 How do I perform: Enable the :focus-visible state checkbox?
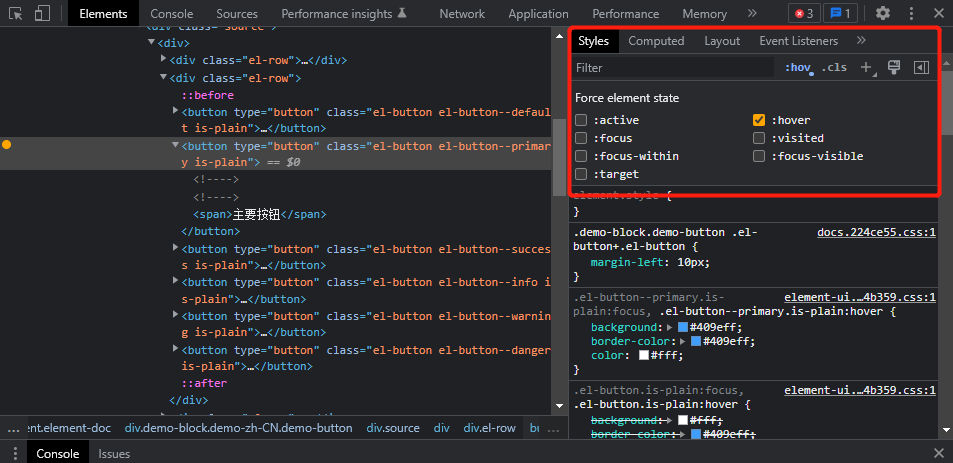pos(759,156)
